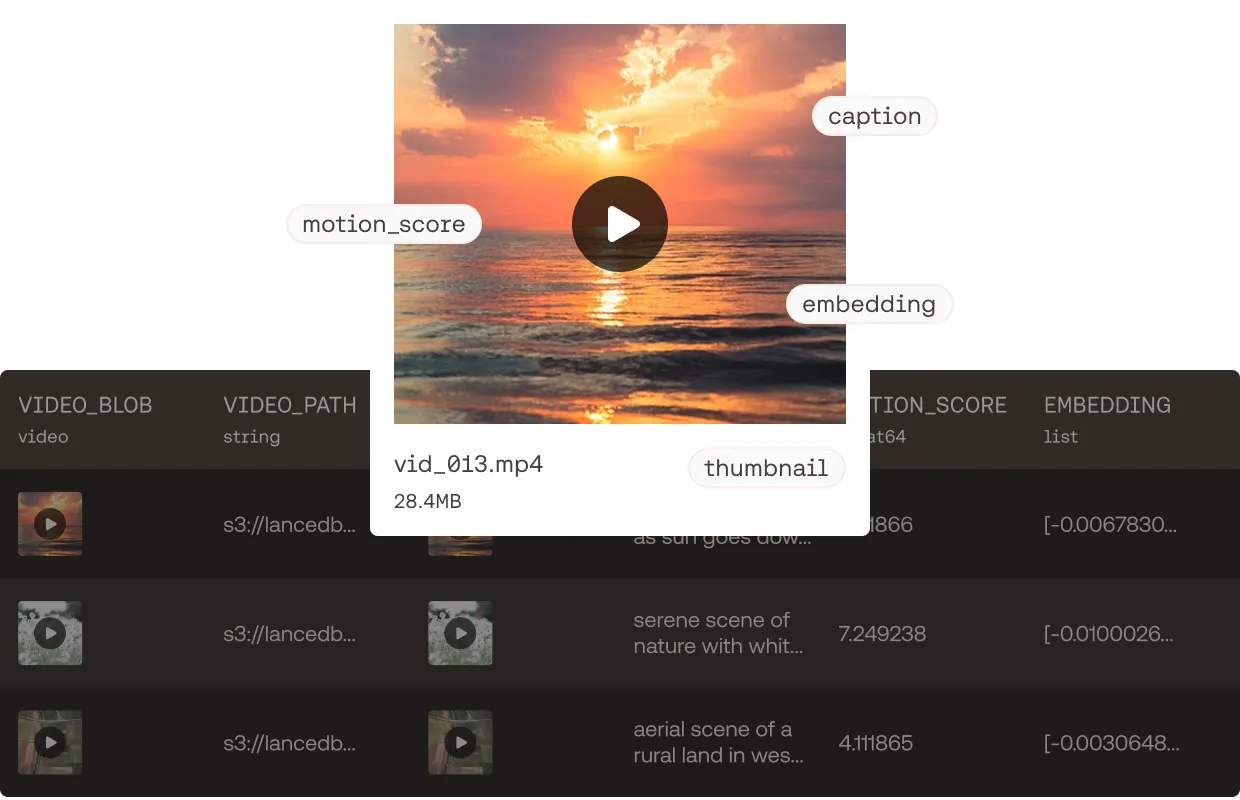Click the caption tag pill
This screenshot has width=1240, height=800.
[x=874, y=116]
